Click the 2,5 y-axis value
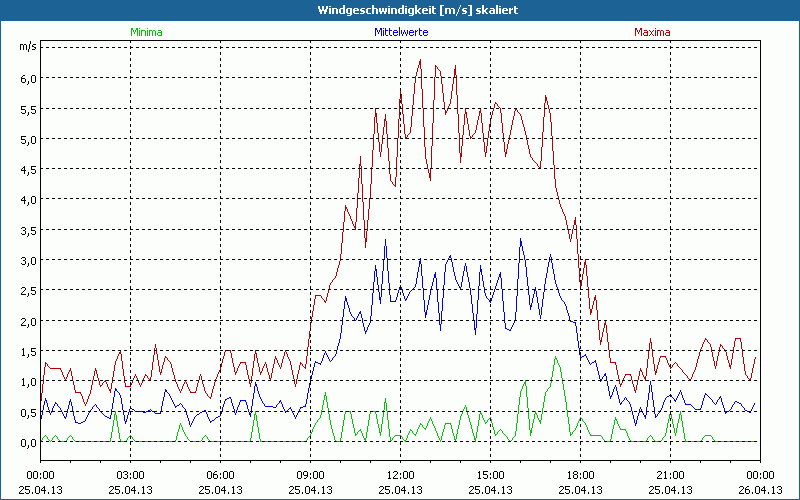This screenshot has height=500, width=800. click(28, 291)
